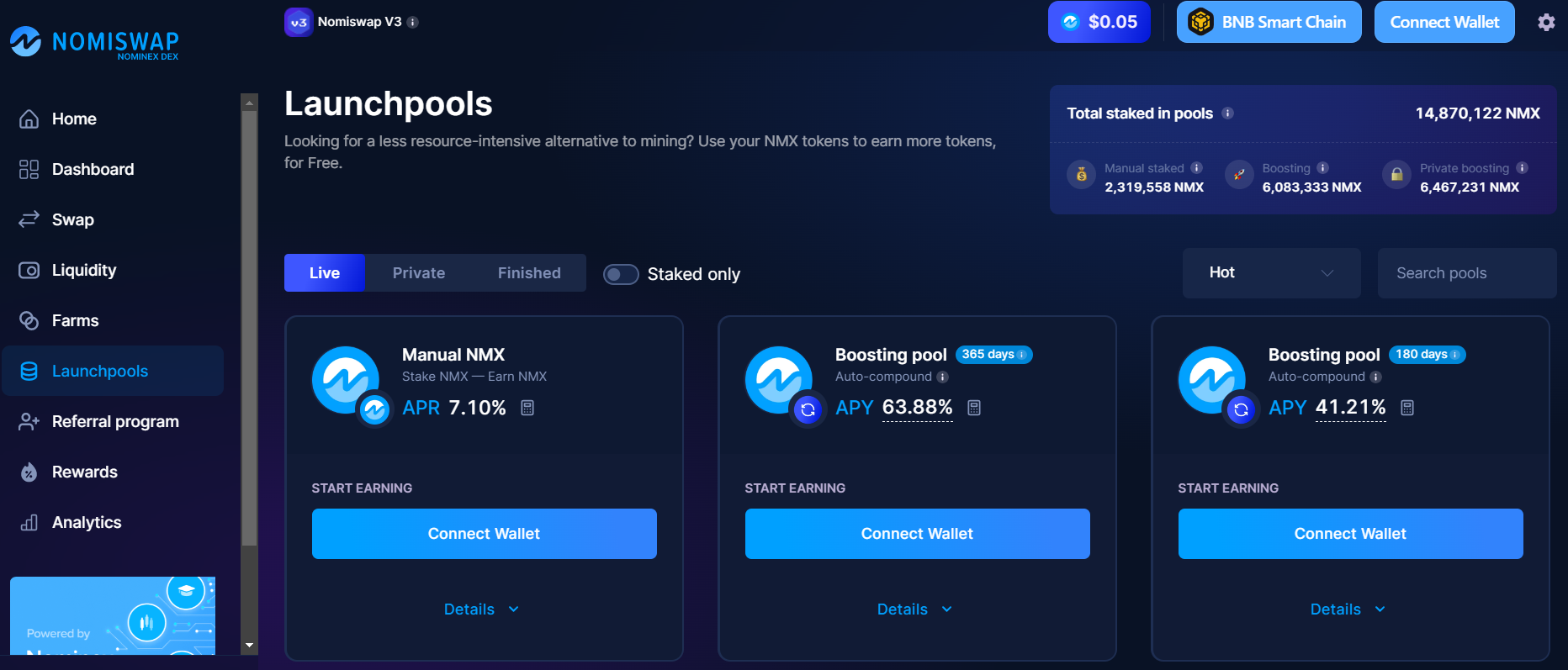Switch to the Live tab
Screen dimensions: 1568x670
click(x=324, y=272)
